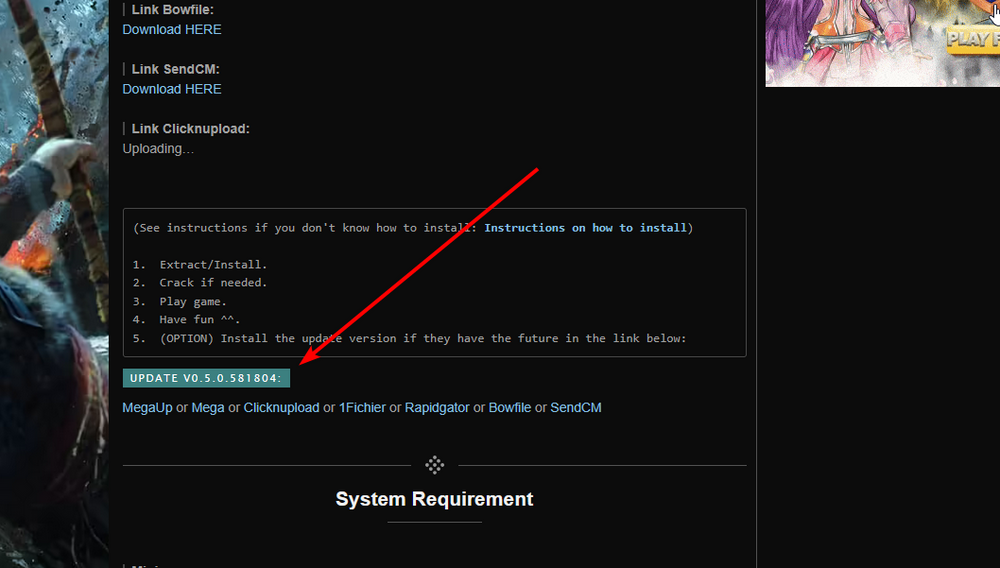Screen dimensions: 1000x568
Task: Open the MegaUp update mirror link
Action: [147, 408]
